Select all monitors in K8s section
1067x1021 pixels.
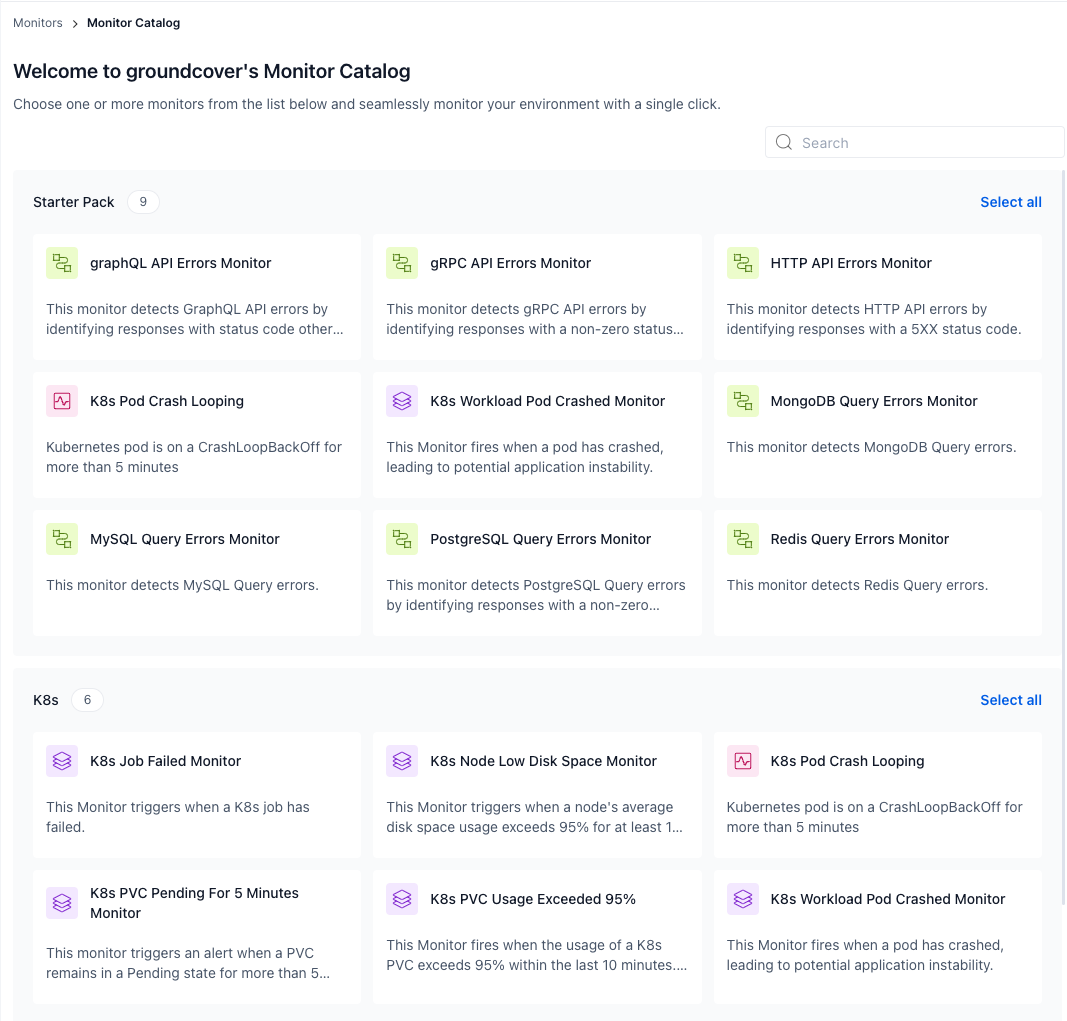(x=1010, y=700)
